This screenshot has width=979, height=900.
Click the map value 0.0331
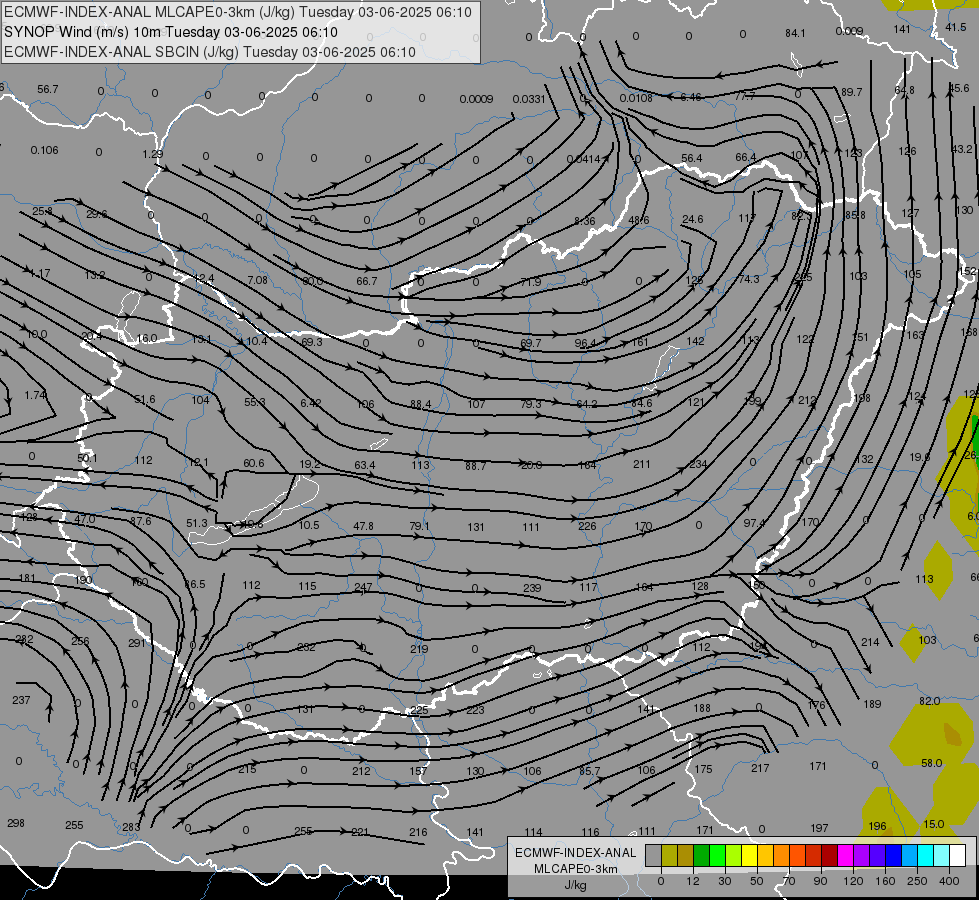[x=529, y=99]
